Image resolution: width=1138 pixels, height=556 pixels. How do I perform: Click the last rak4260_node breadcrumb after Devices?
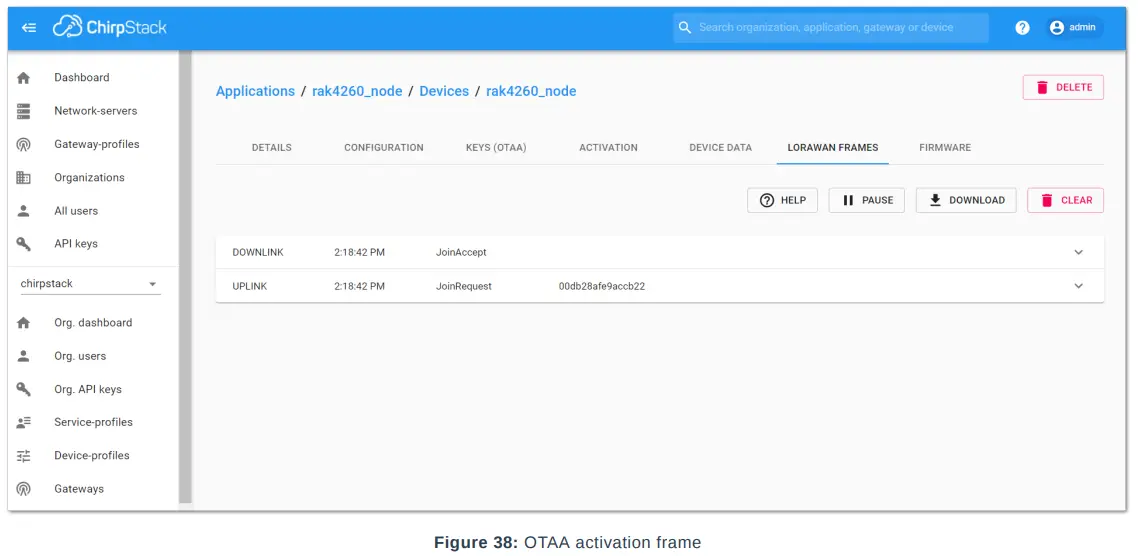tap(531, 91)
